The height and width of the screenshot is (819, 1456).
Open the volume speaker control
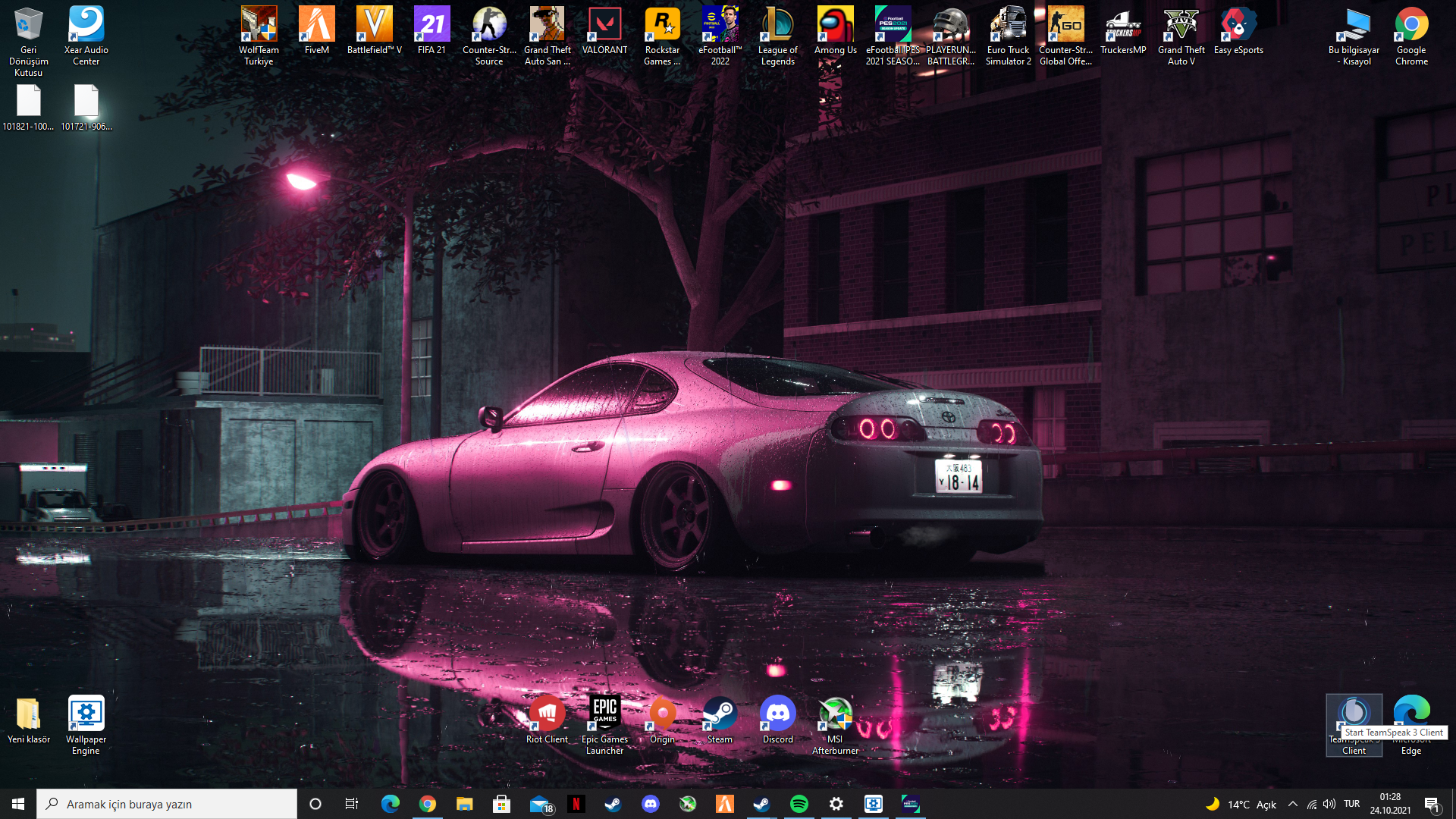1329,804
